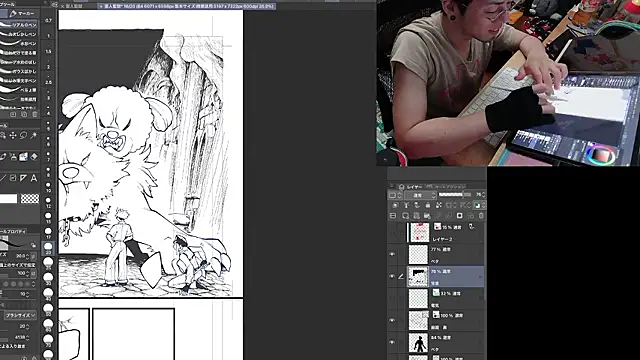640x360 pixels.
Task: Open the brush size dynamics dropdown
Action: [x=20, y=316]
